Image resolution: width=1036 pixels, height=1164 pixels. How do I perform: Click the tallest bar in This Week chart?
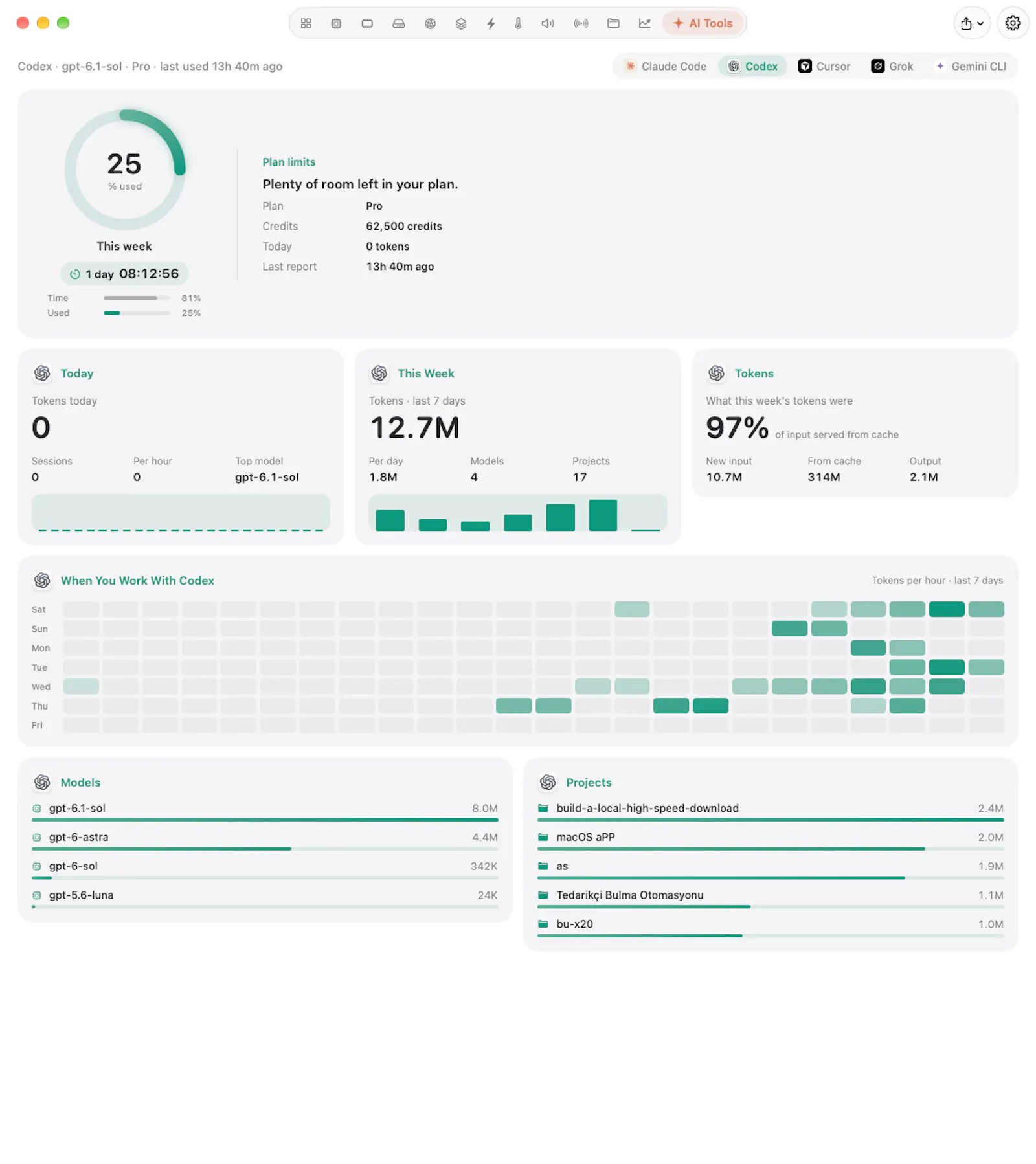(x=603, y=515)
